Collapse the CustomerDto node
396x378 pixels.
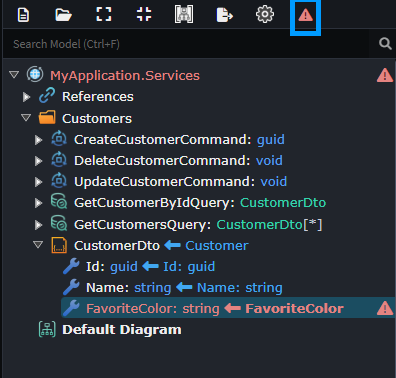[38, 245]
